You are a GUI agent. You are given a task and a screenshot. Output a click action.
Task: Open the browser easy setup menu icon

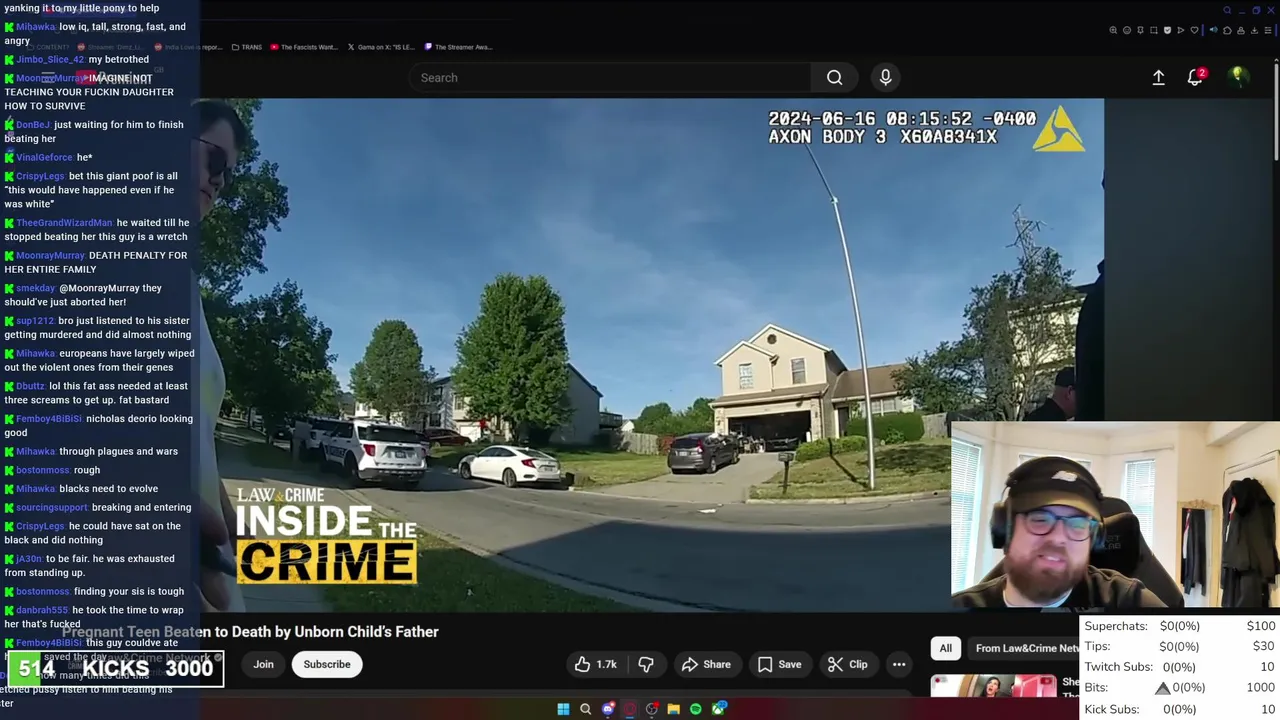pos(1268,30)
